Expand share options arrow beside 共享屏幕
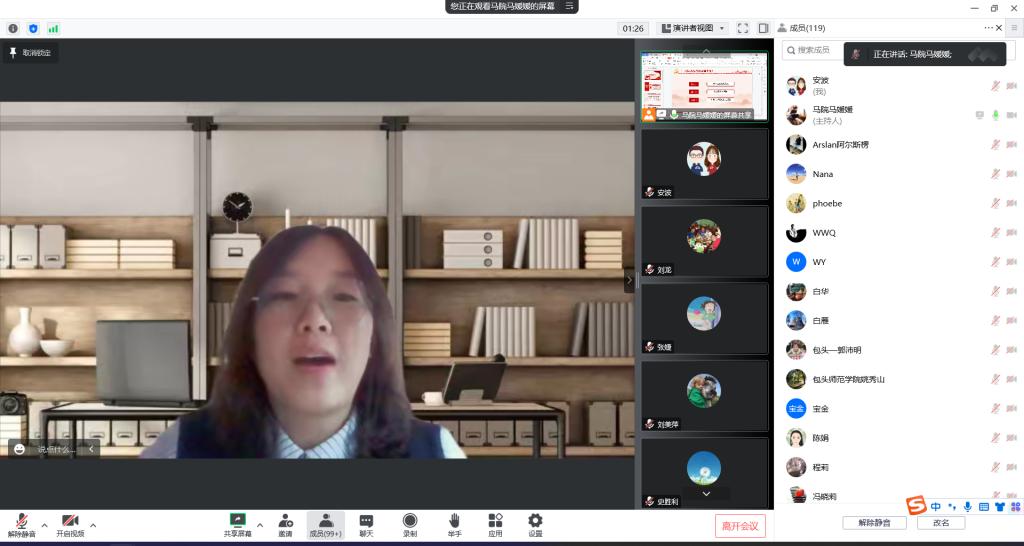1024x546 pixels. click(260, 525)
